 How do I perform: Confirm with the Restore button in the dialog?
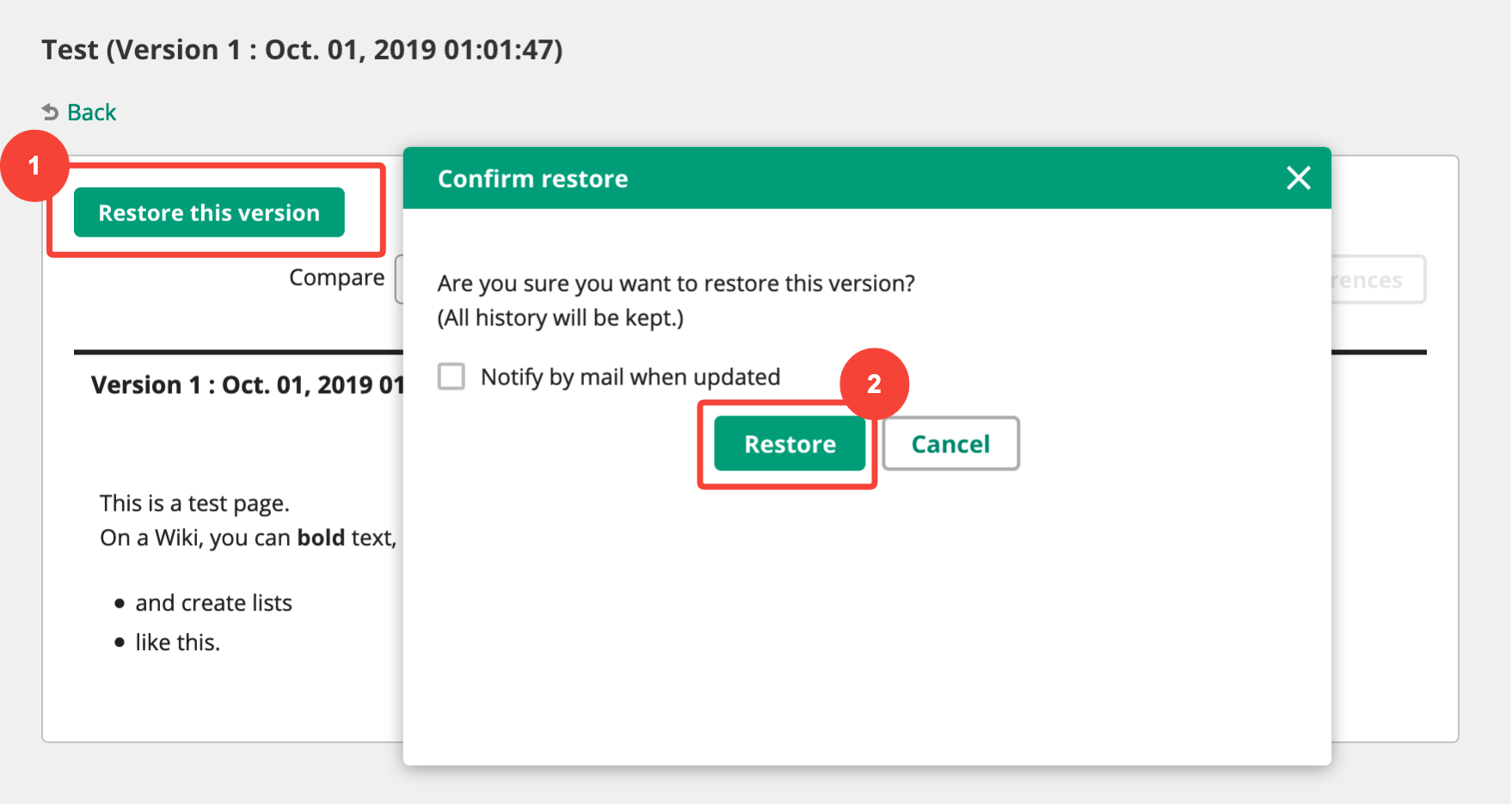[x=790, y=444]
